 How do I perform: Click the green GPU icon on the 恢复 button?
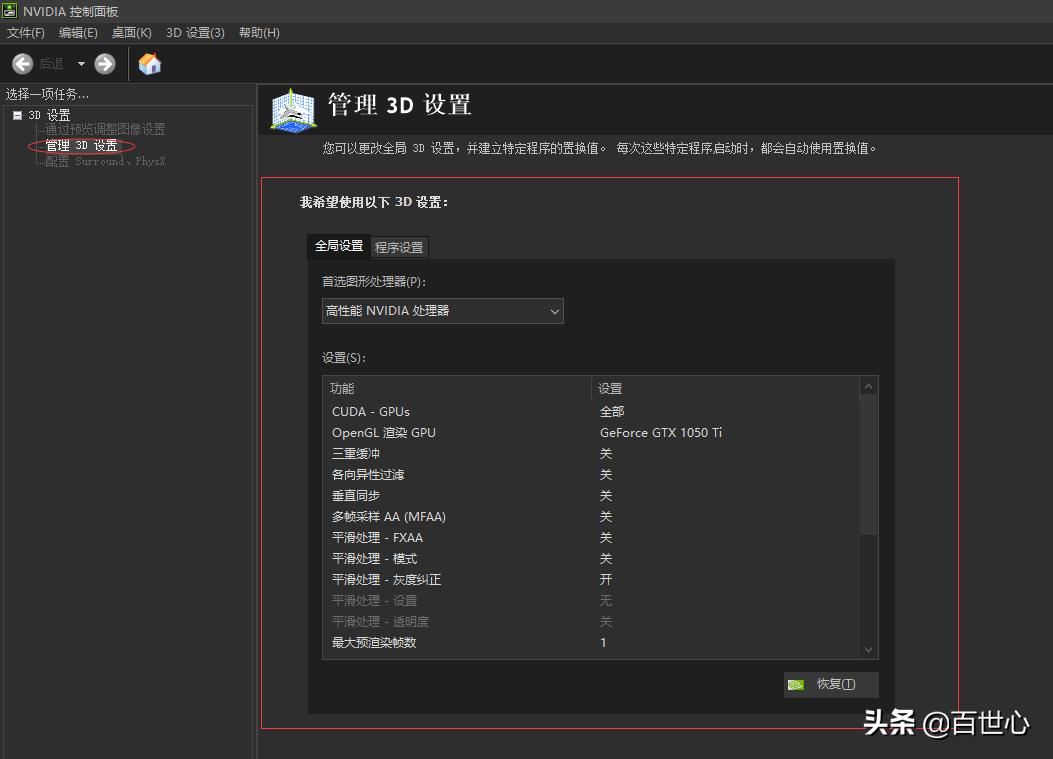click(797, 684)
